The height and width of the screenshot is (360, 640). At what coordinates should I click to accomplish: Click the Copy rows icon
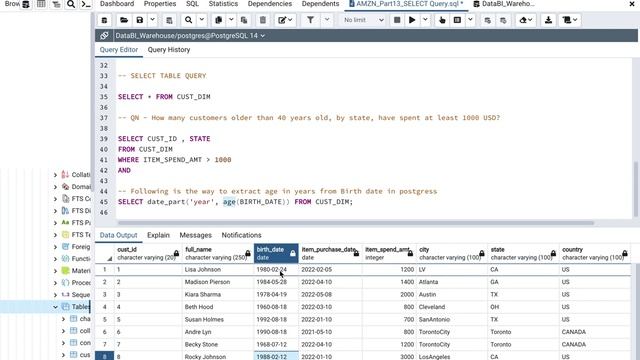coord(218,20)
